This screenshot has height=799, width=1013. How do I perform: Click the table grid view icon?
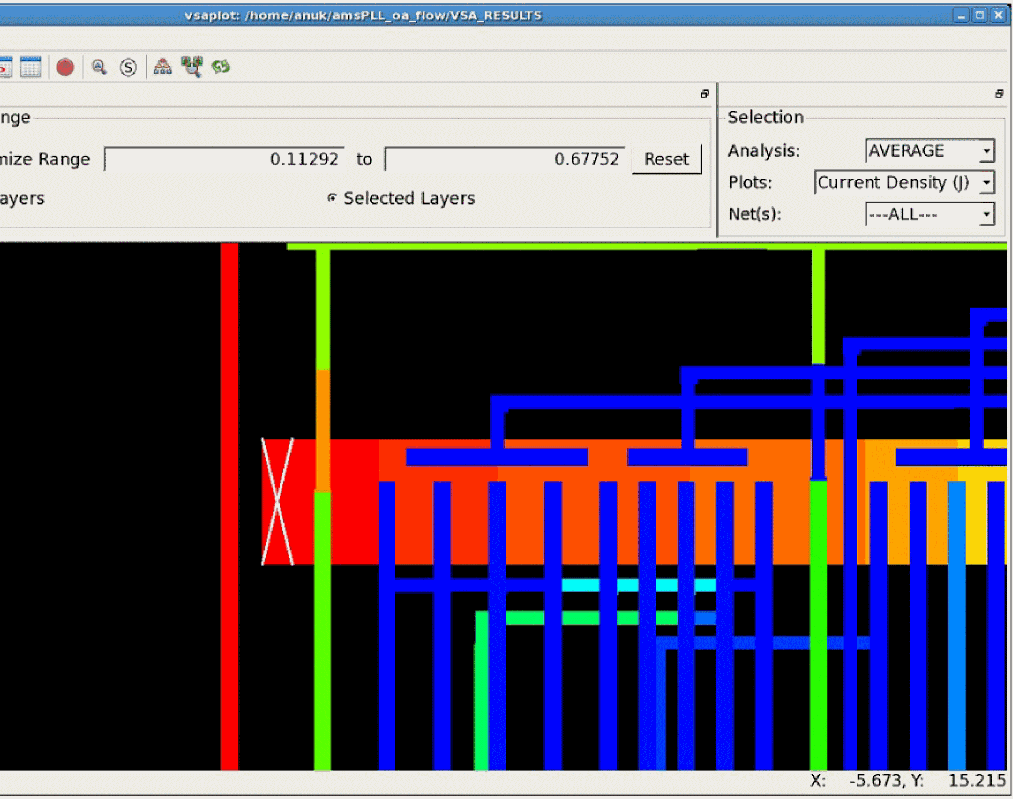click(x=30, y=67)
